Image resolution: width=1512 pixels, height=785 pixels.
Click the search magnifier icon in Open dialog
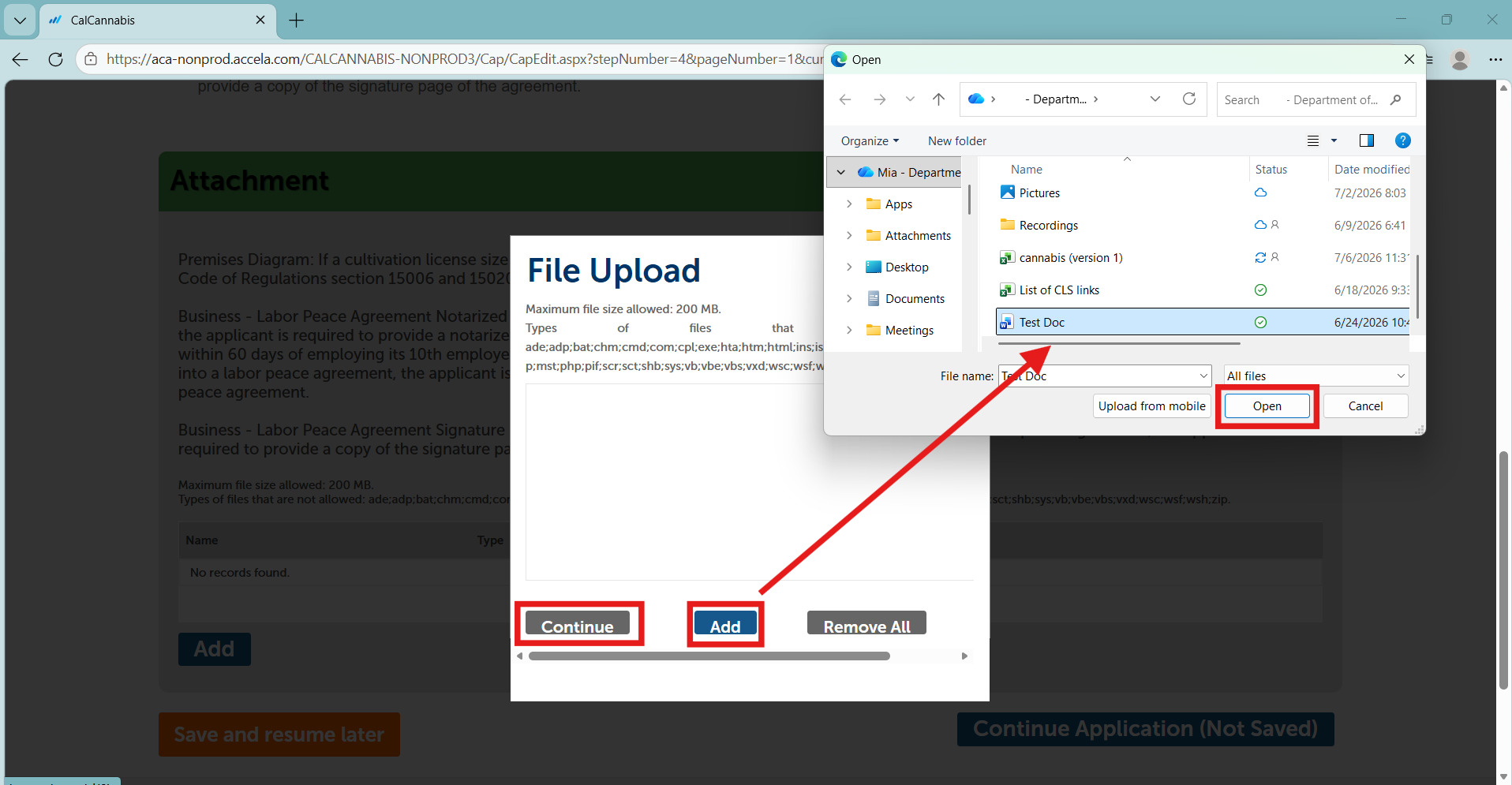pos(1396,99)
